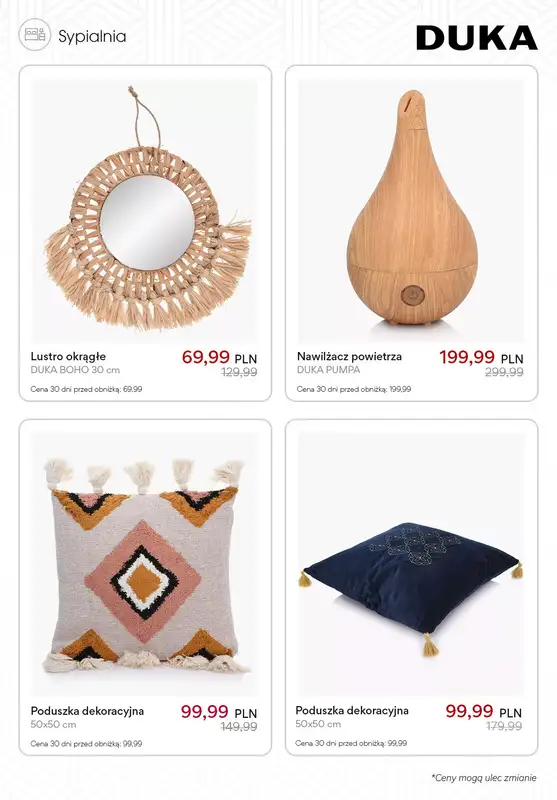The height and width of the screenshot is (800, 557).
Task: Click the DUKA PUMPA subtitle
Action: pos(328,369)
